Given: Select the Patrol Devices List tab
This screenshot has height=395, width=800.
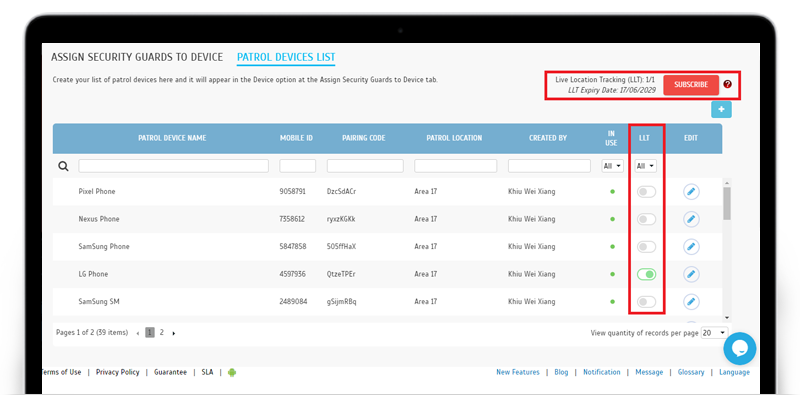Looking at the screenshot, I should click(x=286, y=57).
